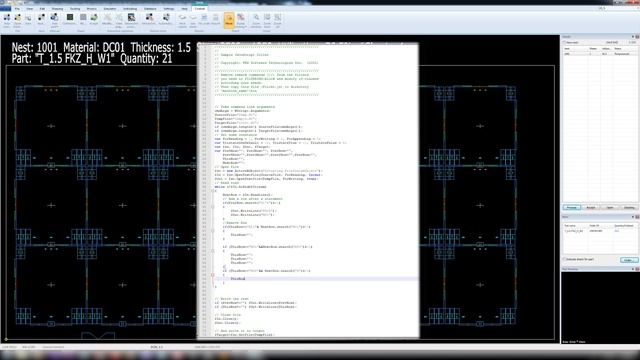Pin the Nests panel using pin icon
The width and height of the screenshot is (640, 360).
633,37
